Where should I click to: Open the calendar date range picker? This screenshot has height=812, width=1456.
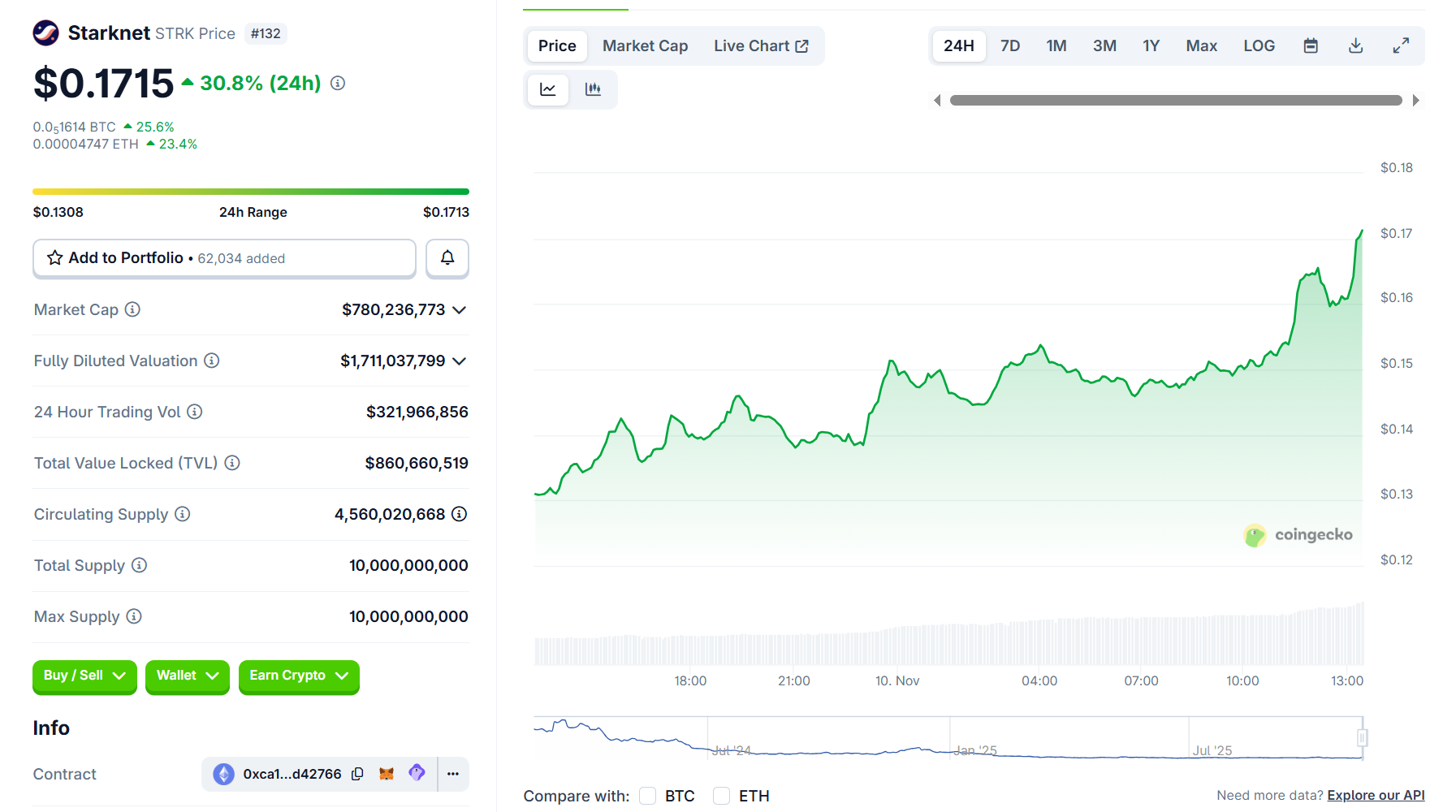1310,46
